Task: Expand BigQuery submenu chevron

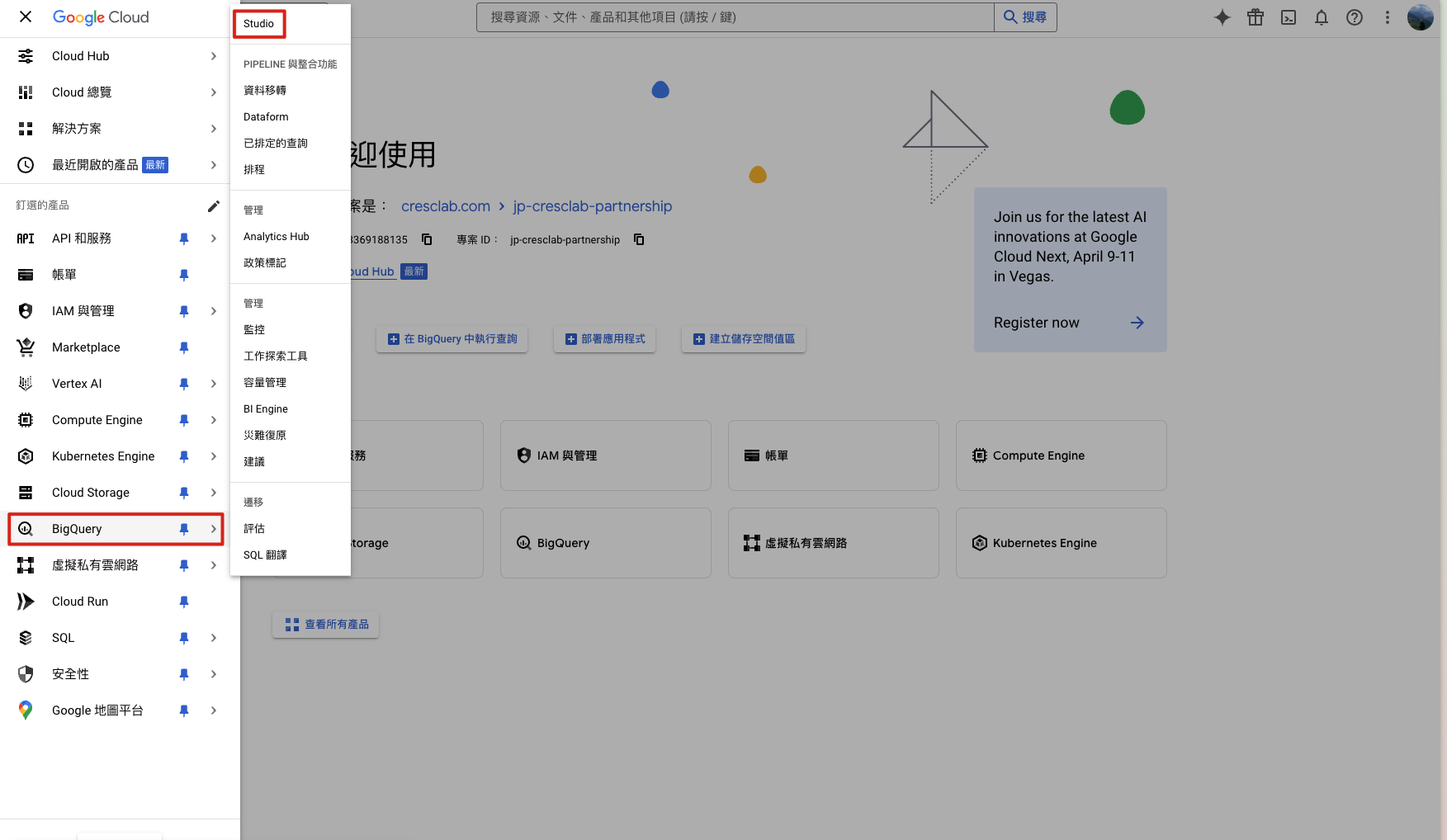Action: click(214, 529)
